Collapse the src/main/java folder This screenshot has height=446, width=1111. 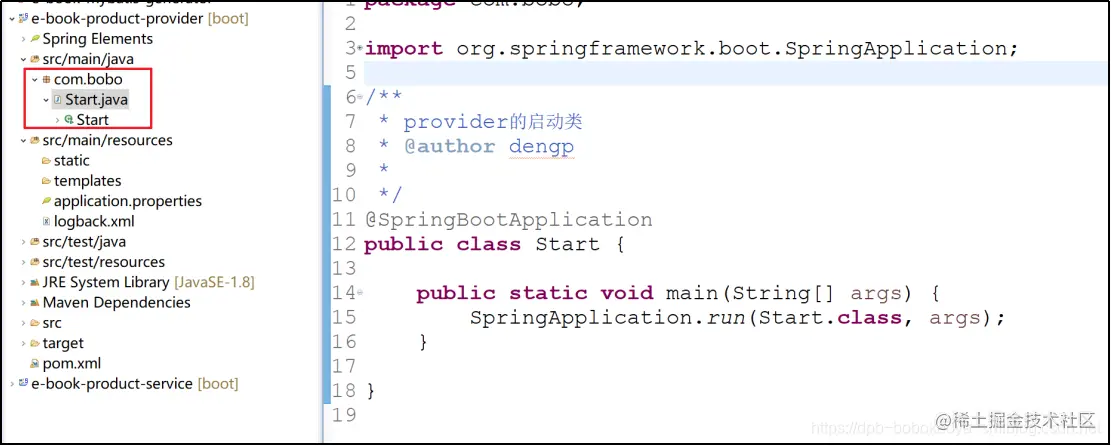coord(24,59)
